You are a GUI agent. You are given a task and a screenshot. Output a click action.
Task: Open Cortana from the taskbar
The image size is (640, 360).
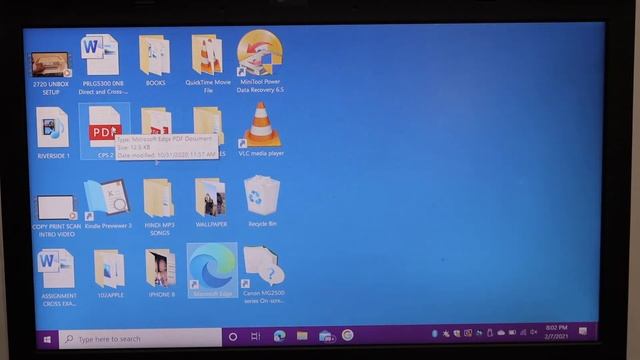coord(233,337)
